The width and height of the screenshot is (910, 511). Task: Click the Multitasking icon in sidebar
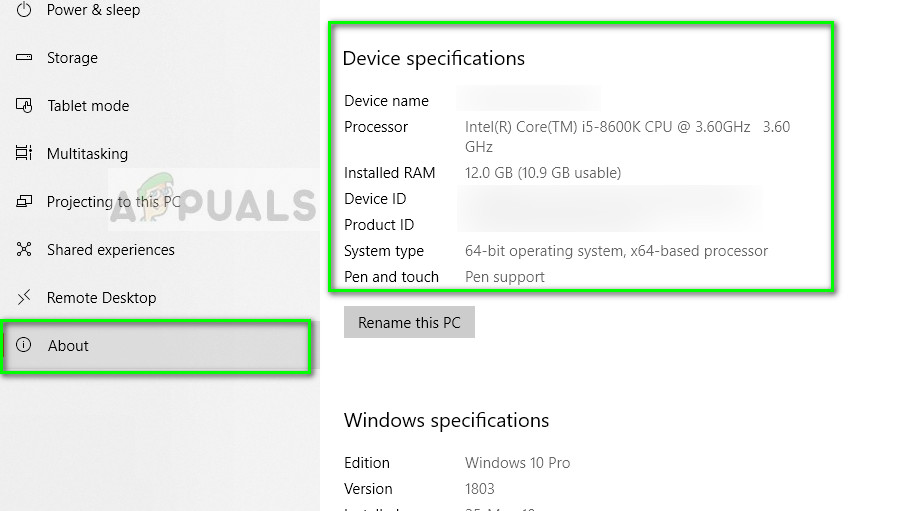[x=24, y=154]
